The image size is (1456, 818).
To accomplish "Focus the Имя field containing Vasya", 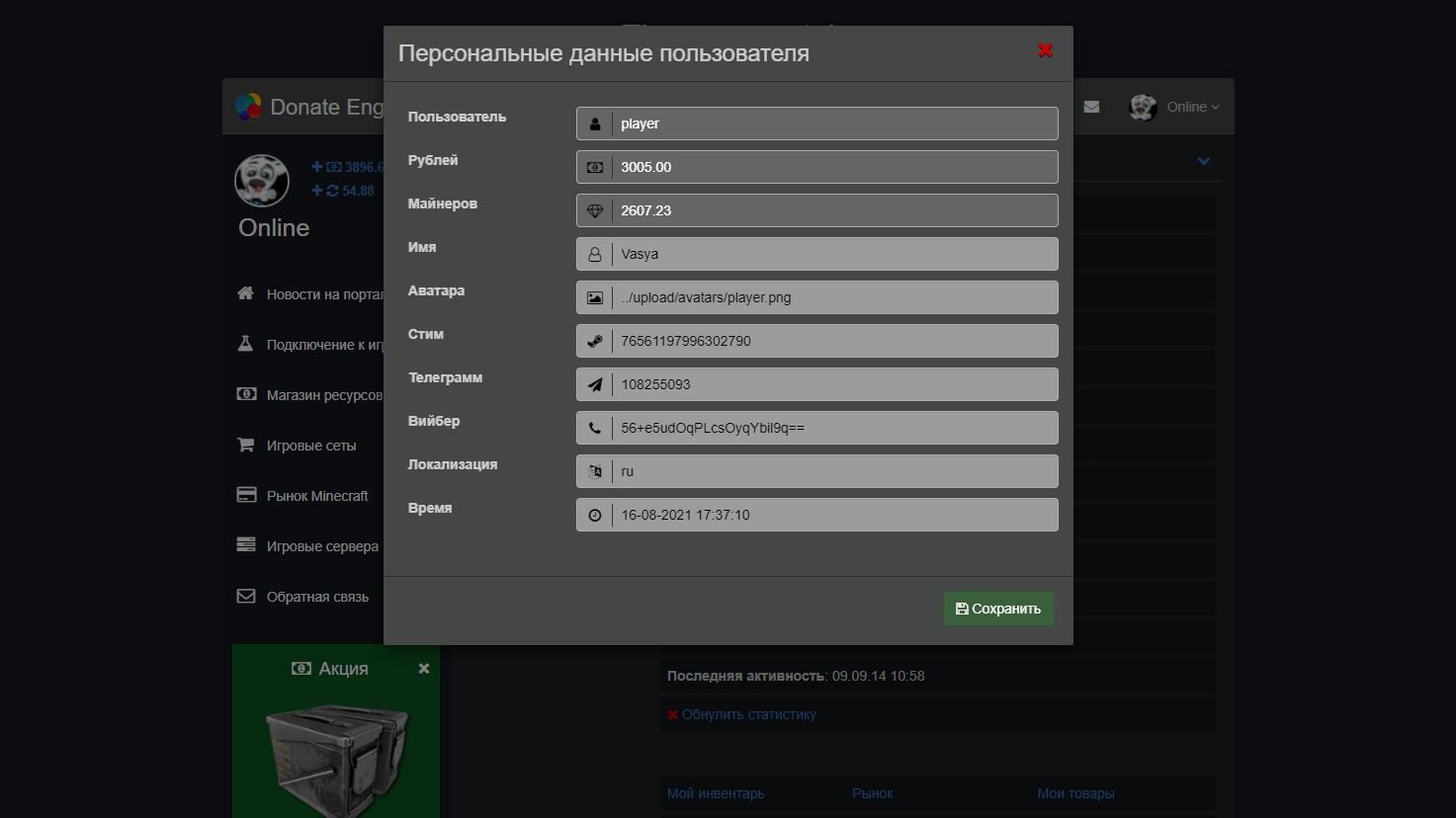I will click(833, 254).
